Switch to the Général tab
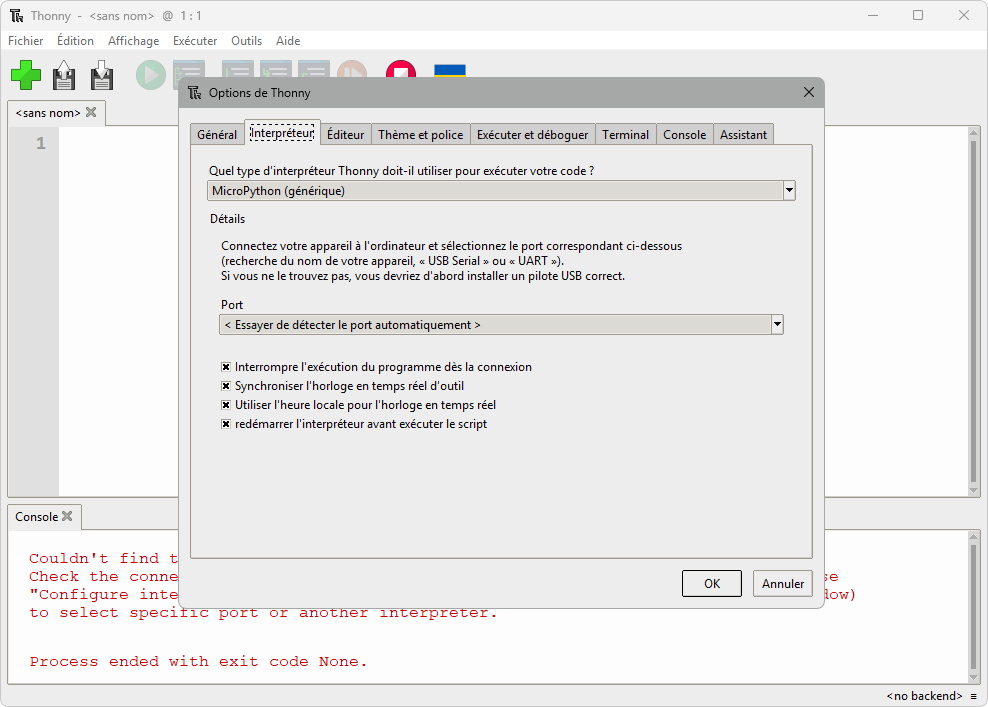This screenshot has height=707, width=988. [217, 135]
